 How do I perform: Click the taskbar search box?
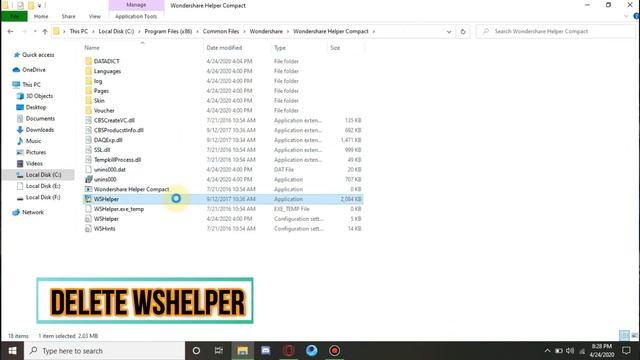pos(104,351)
